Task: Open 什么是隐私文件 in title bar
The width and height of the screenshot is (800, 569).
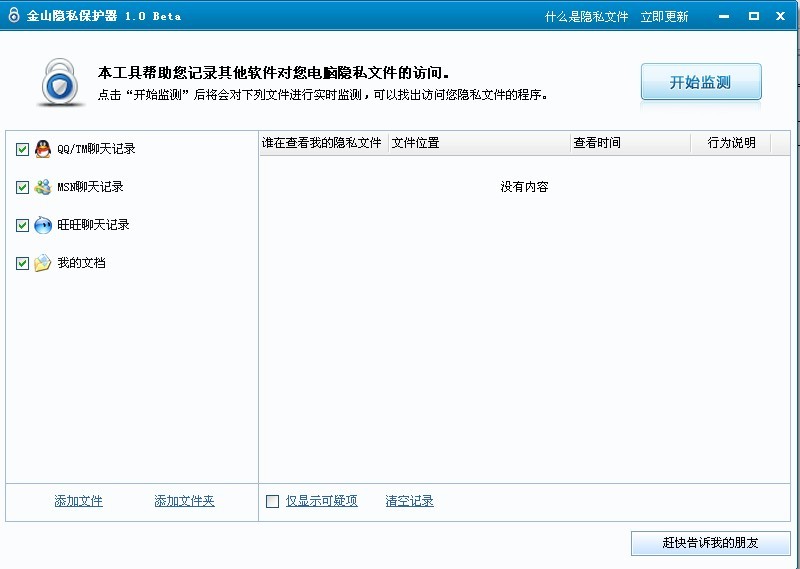Action: (586, 17)
